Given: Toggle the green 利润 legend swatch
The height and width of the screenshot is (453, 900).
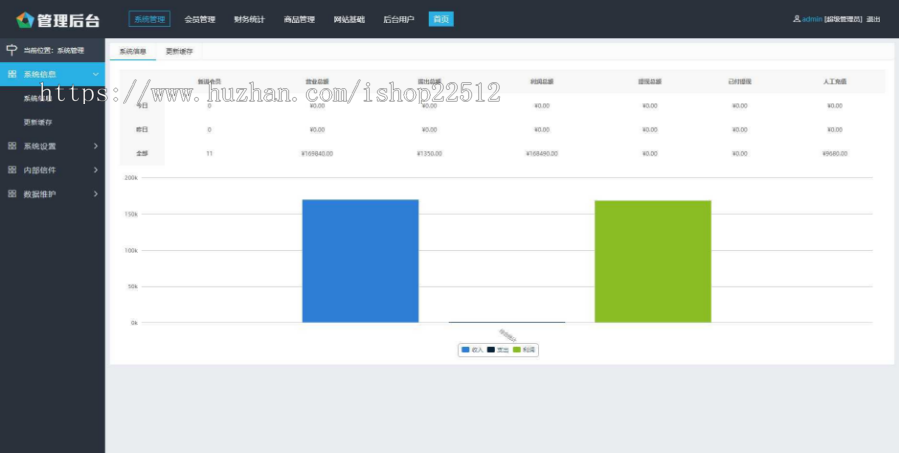Looking at the screenshot, I should point(517,350).
